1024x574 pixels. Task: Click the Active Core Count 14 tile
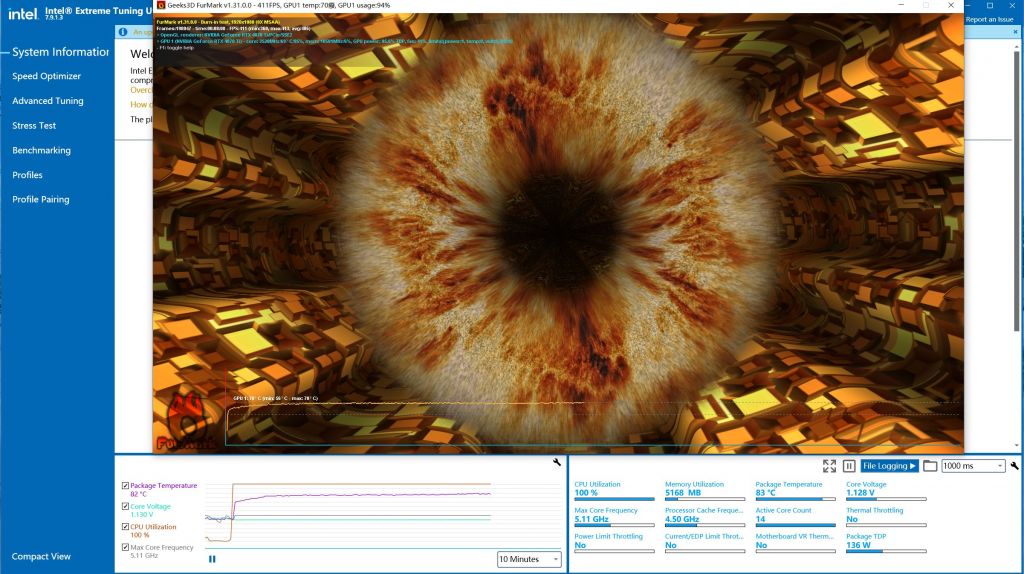795,517
